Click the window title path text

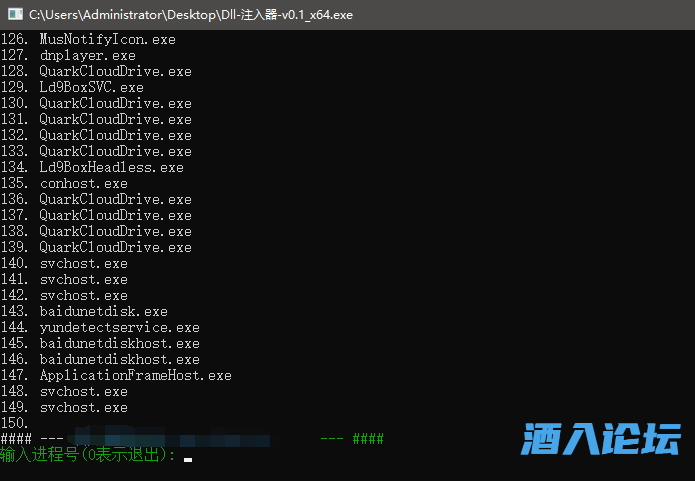pos(190,15)
